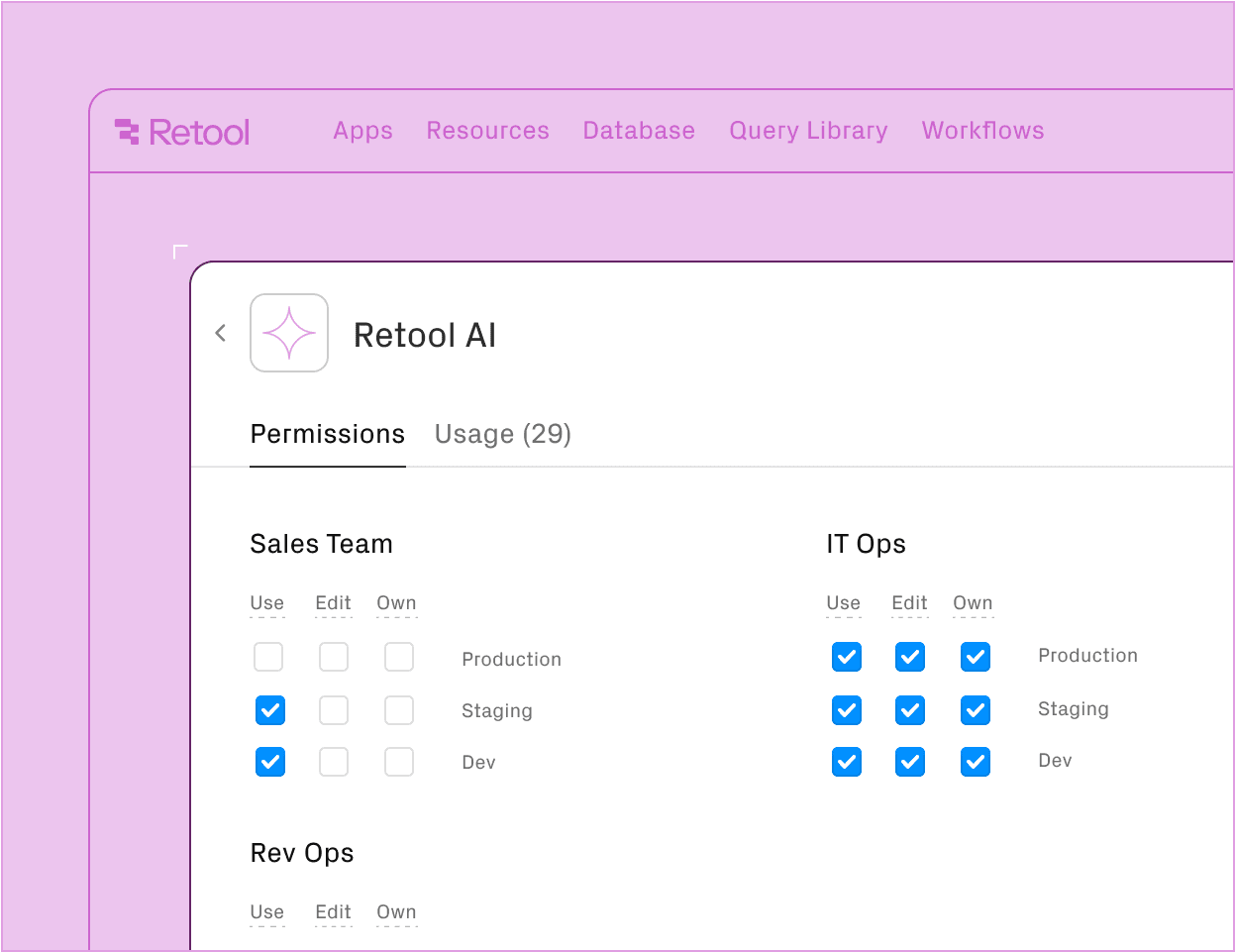Screen dimensions: 1235x952
Task: Navigate to the Database section
Action: click(639, 130)
